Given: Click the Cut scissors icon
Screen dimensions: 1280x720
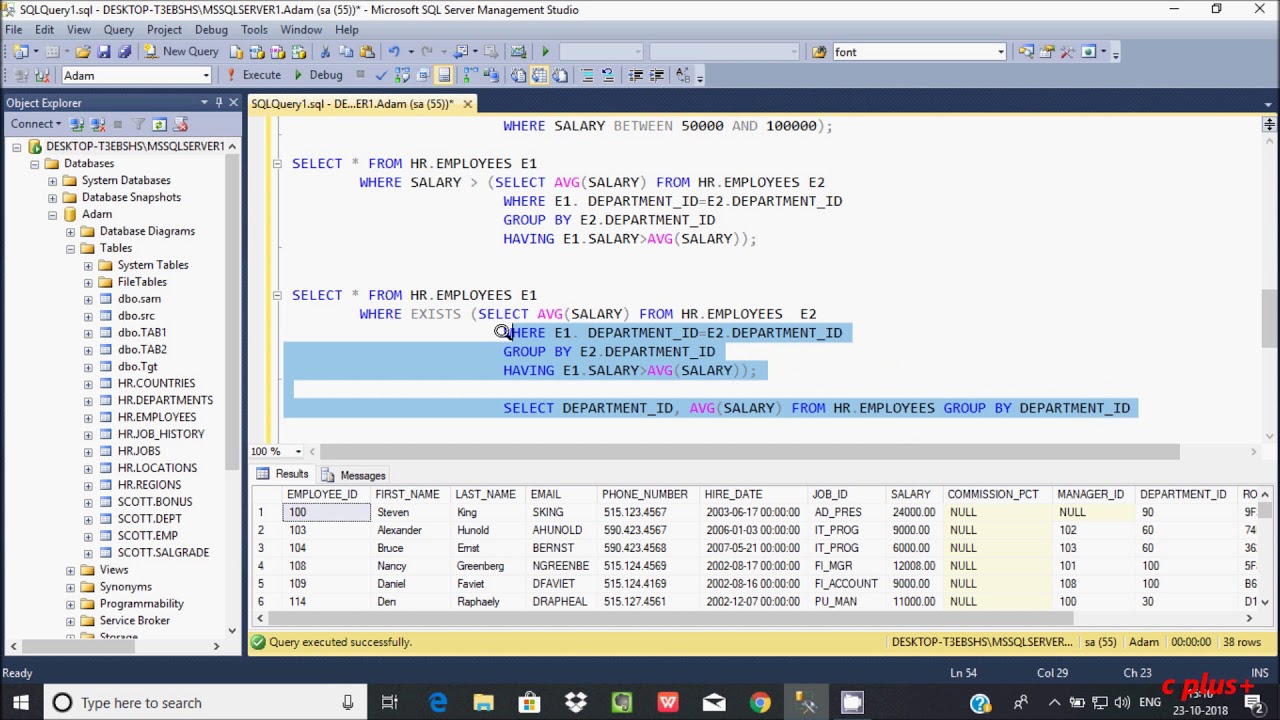Looking at the screenshot, I should [325, 52].
